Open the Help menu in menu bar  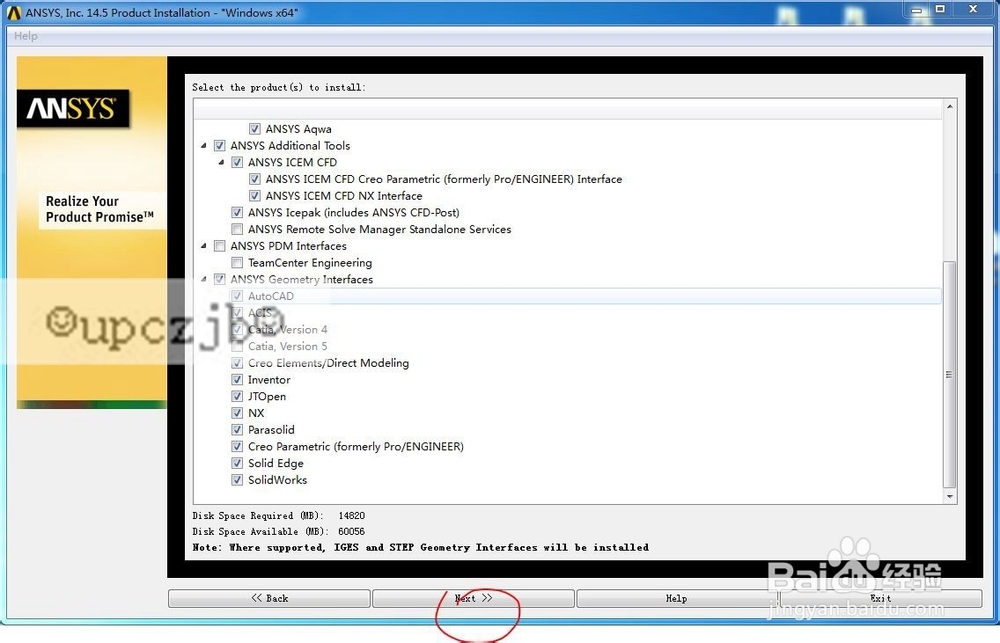click(x=26, y=36)
